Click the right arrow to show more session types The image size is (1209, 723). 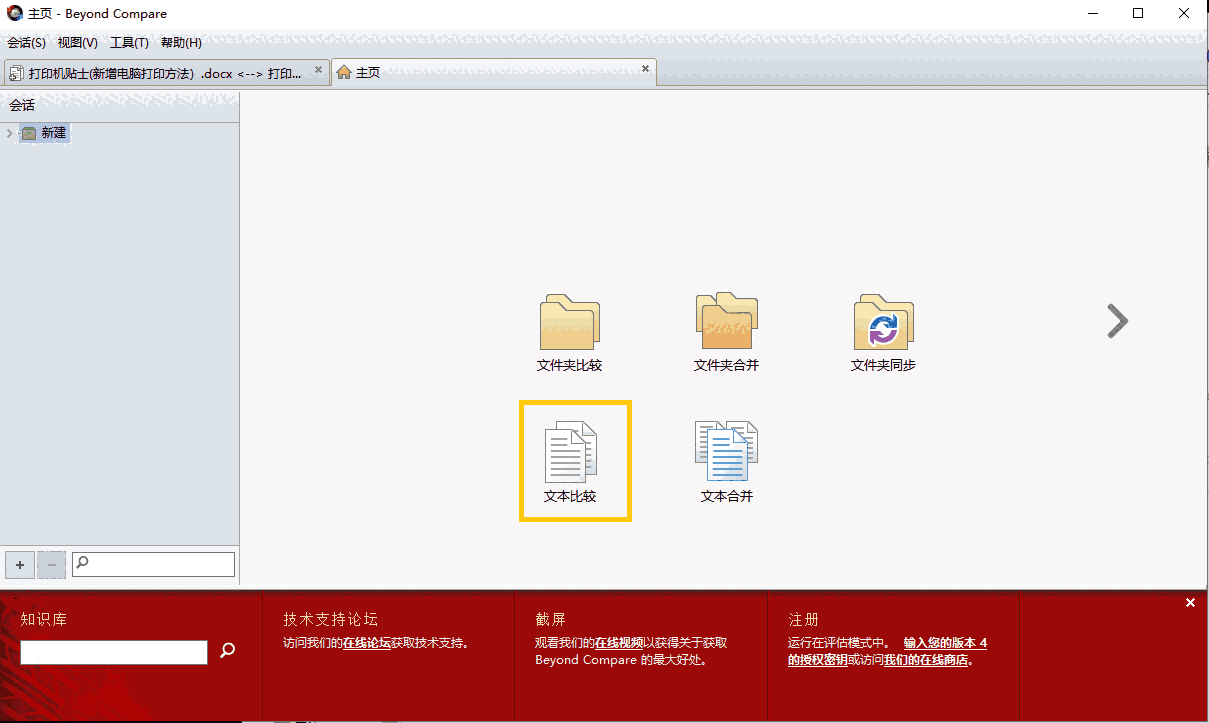pyautogui.click(x=1116, y=321)
